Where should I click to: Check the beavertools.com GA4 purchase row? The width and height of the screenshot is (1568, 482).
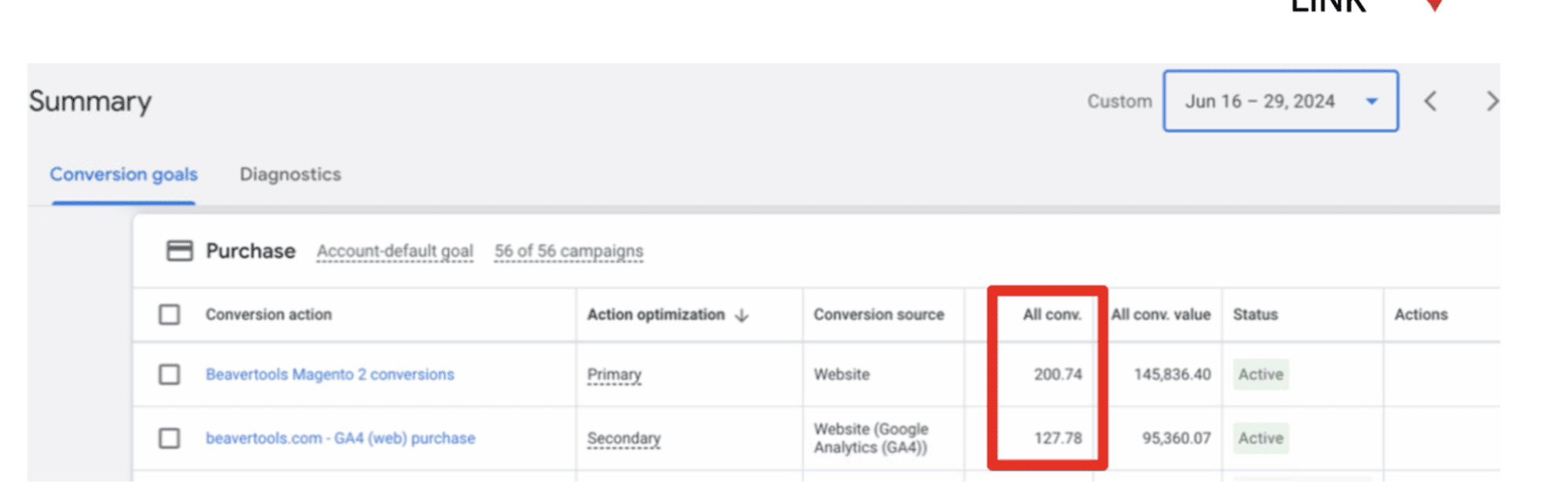169,438
